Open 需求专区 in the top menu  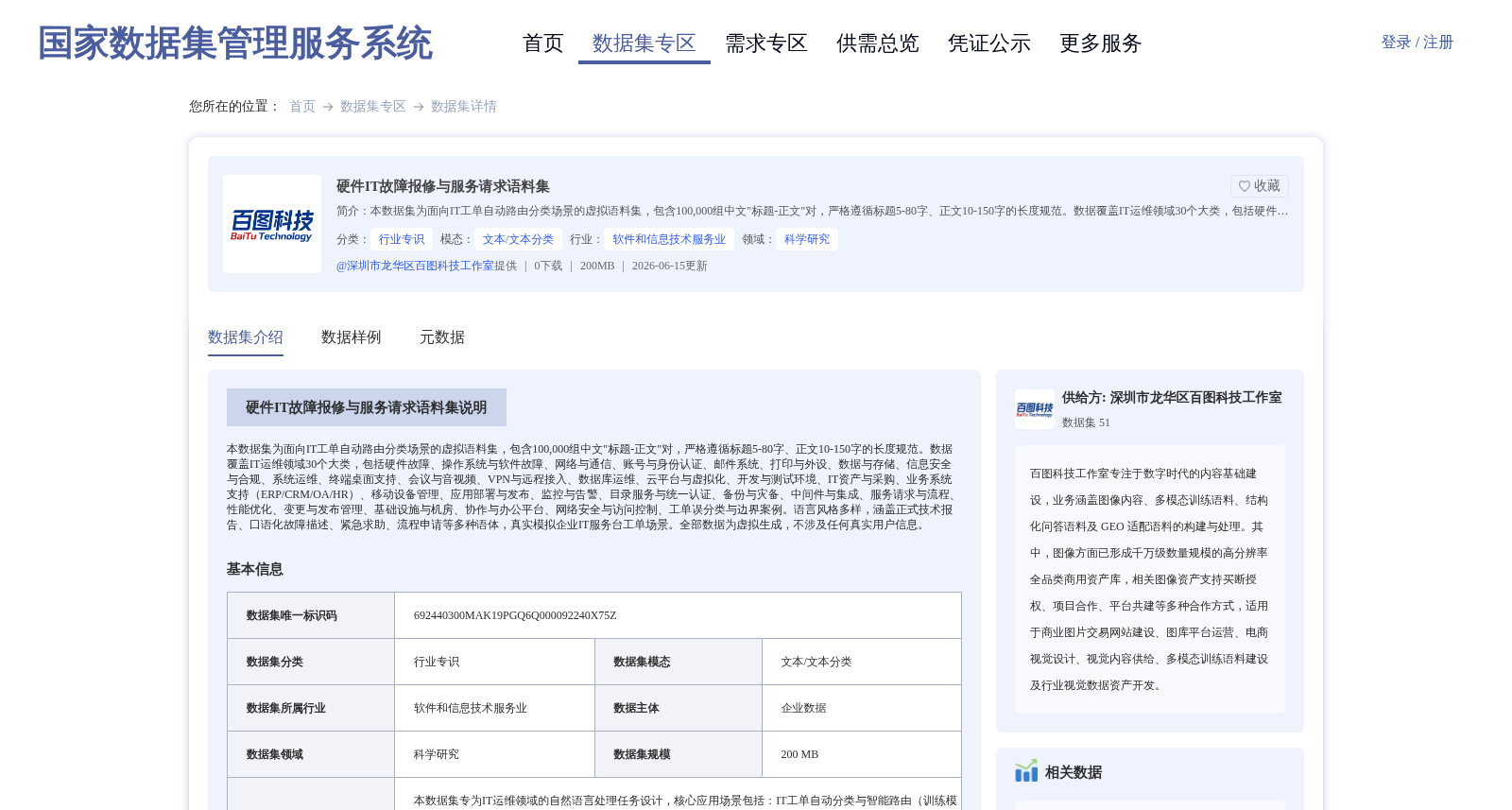[766, 43]
